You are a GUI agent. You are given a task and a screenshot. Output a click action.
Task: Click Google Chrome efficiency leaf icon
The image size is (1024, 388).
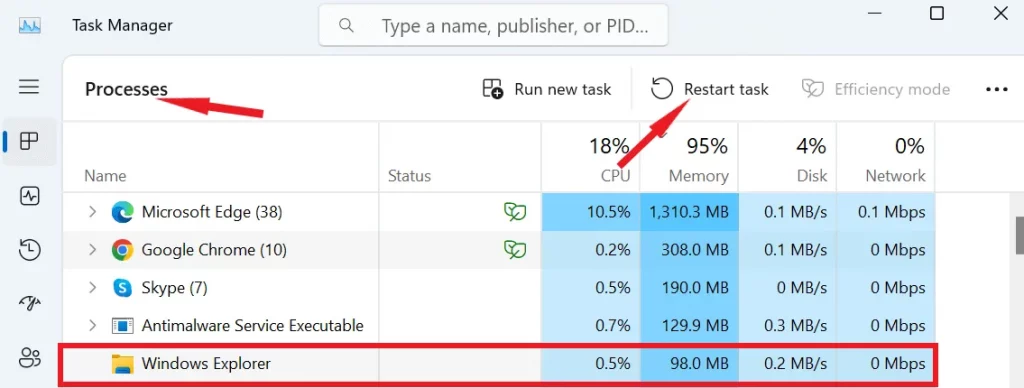point(515,250)
